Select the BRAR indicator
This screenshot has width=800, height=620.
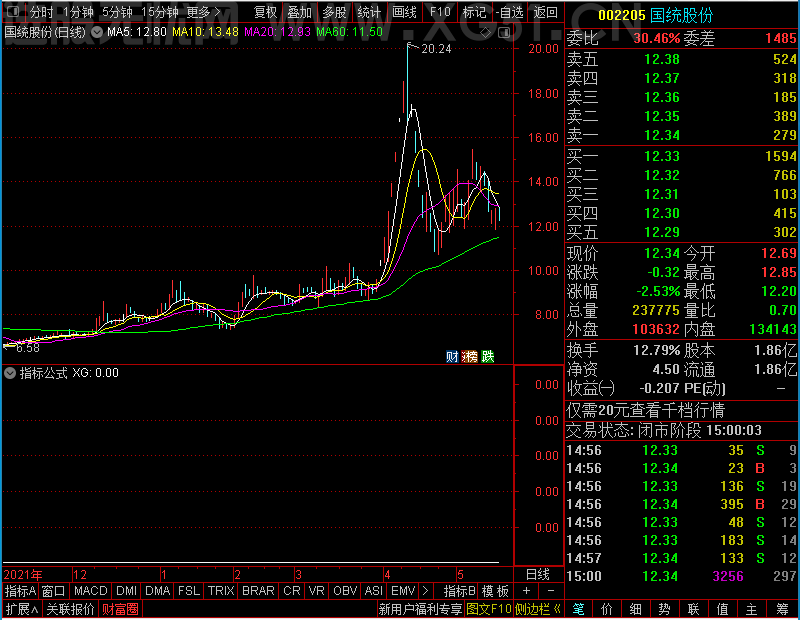click(x=258, y=591)
